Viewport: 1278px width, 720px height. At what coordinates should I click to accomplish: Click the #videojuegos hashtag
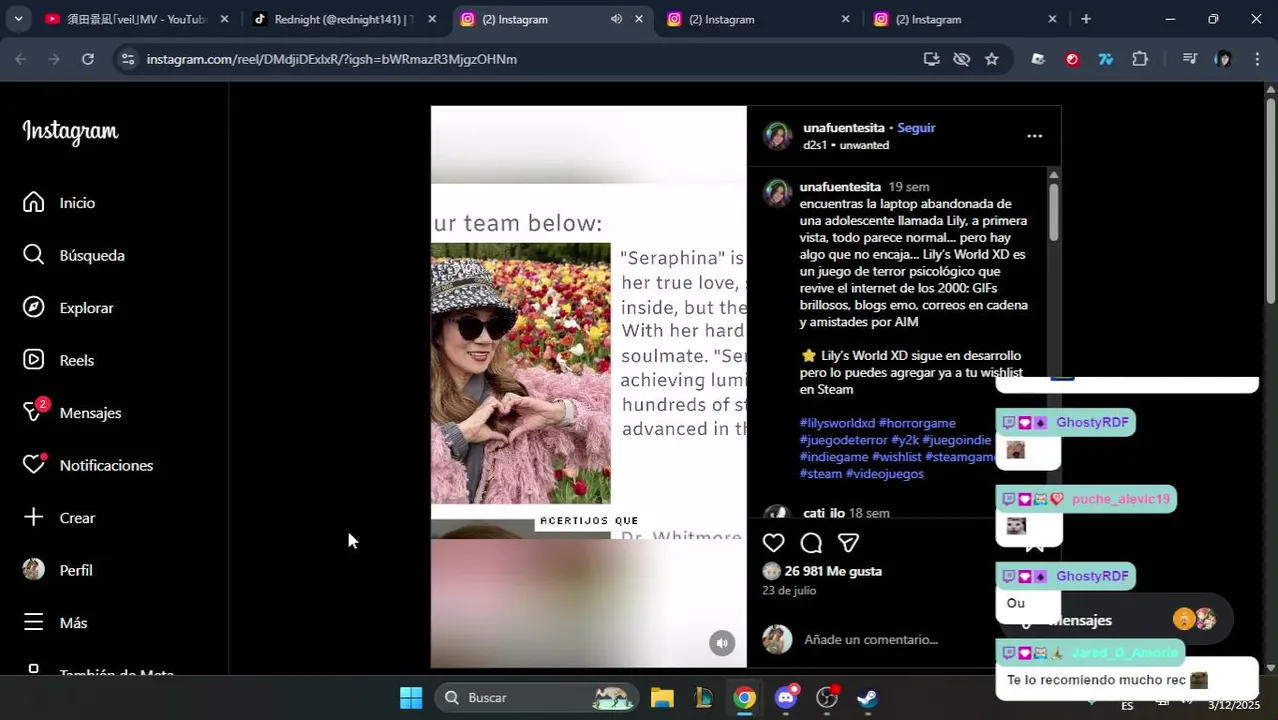click(x=885, y=474)
